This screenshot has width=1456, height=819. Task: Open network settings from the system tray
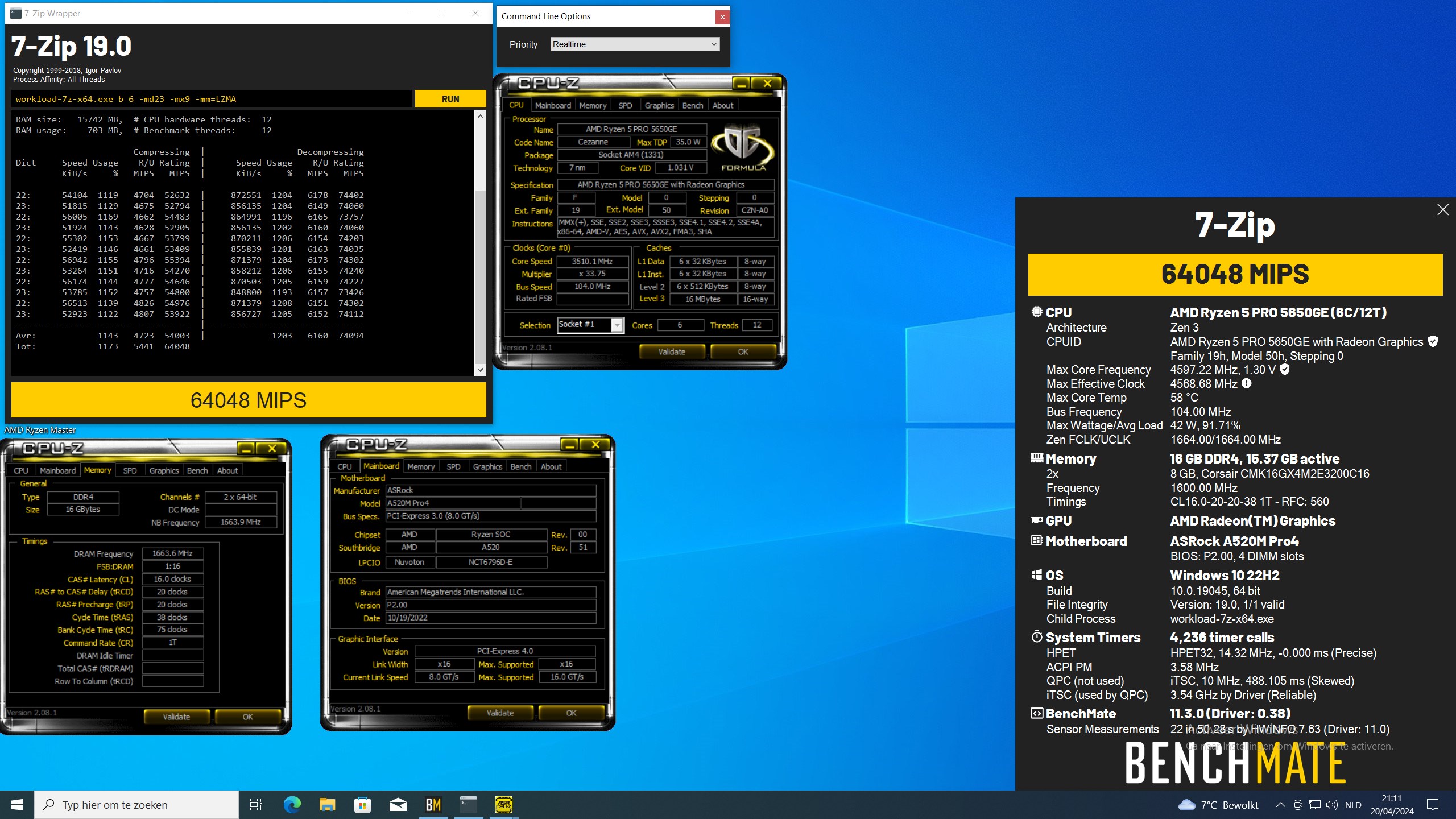click(x=1315, y=805)
